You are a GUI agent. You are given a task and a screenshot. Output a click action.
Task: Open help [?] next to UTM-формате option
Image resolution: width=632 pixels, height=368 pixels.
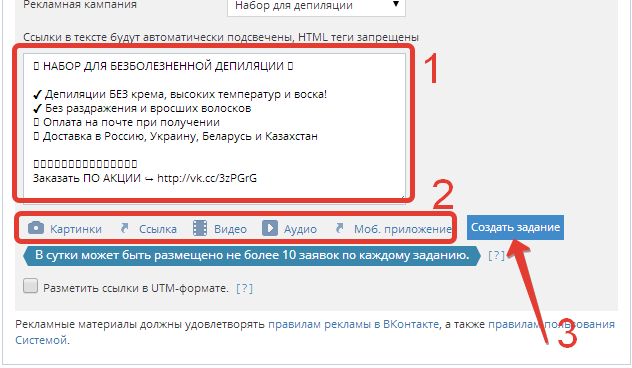click(245, 289)
